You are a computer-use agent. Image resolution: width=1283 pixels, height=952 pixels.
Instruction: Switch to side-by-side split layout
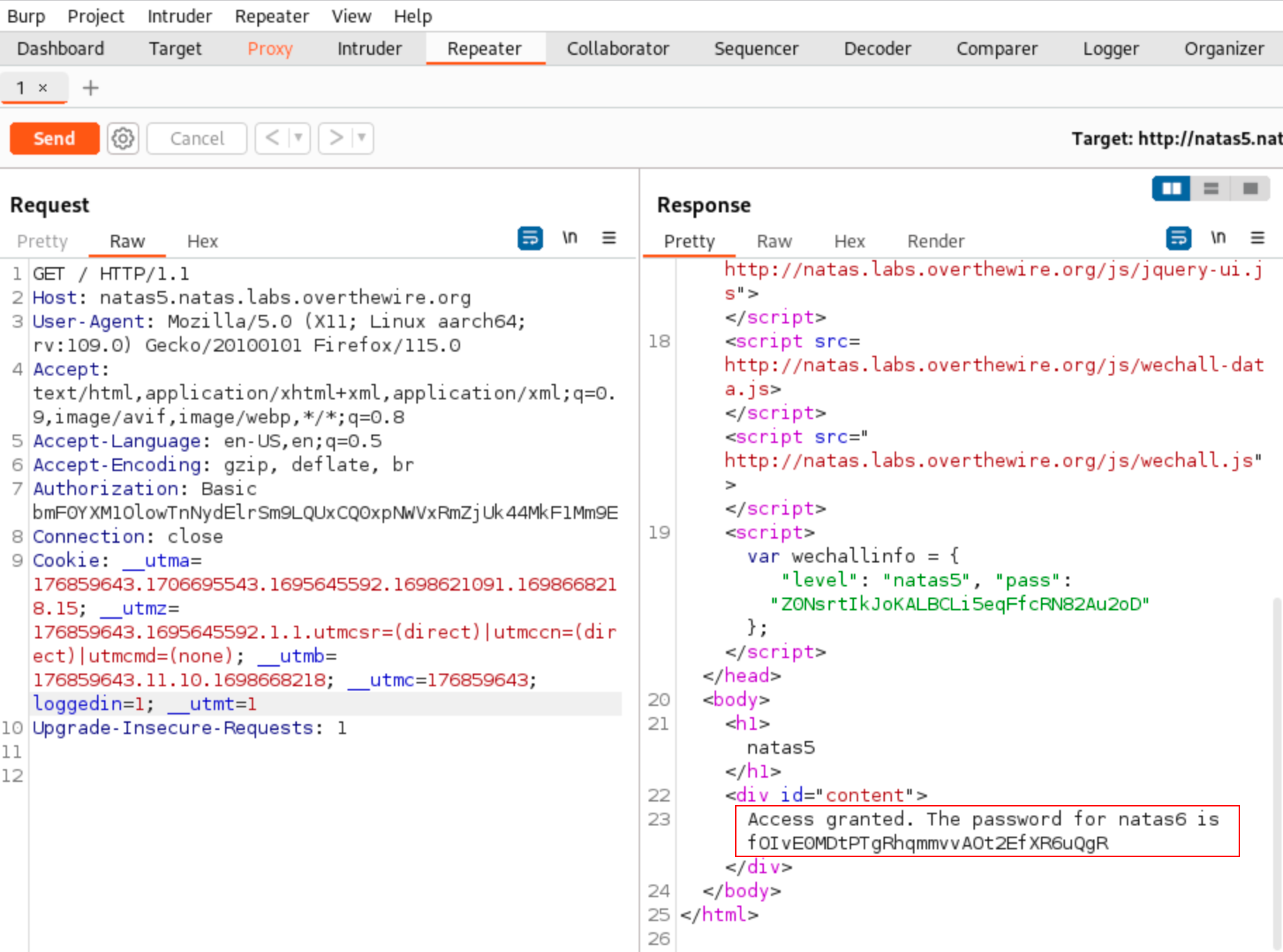pos(1171,188)
